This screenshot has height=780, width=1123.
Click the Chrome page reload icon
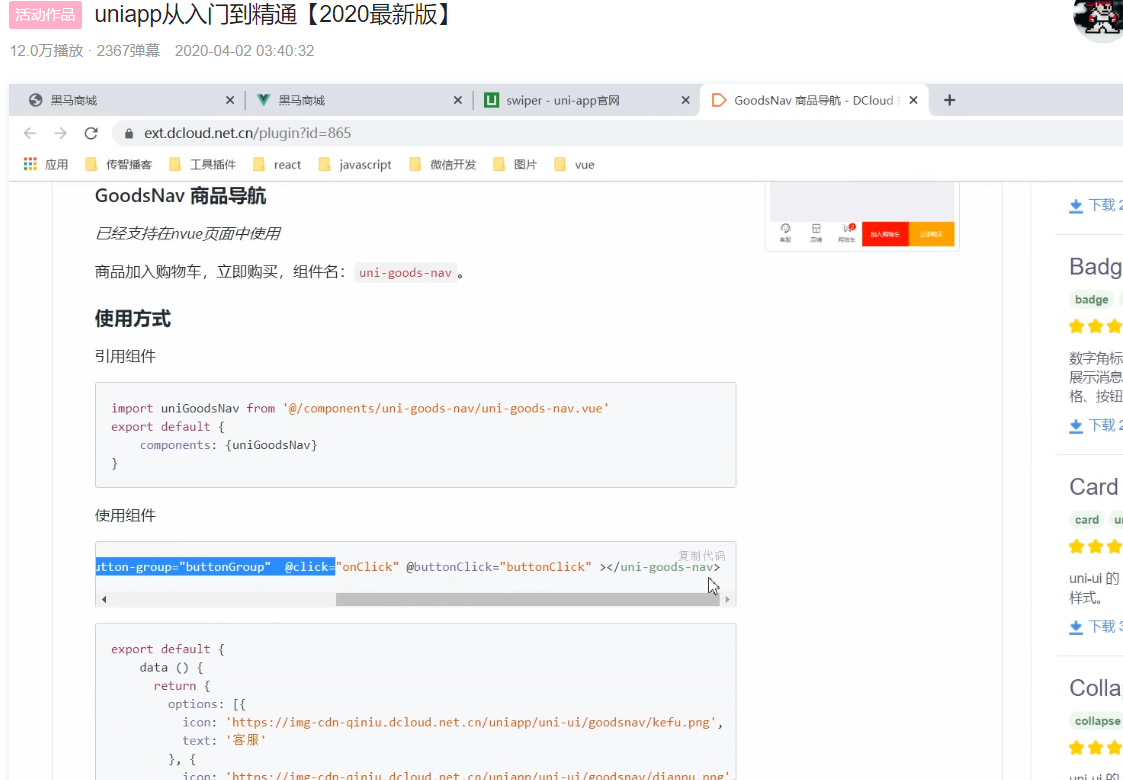coord(91,132)
